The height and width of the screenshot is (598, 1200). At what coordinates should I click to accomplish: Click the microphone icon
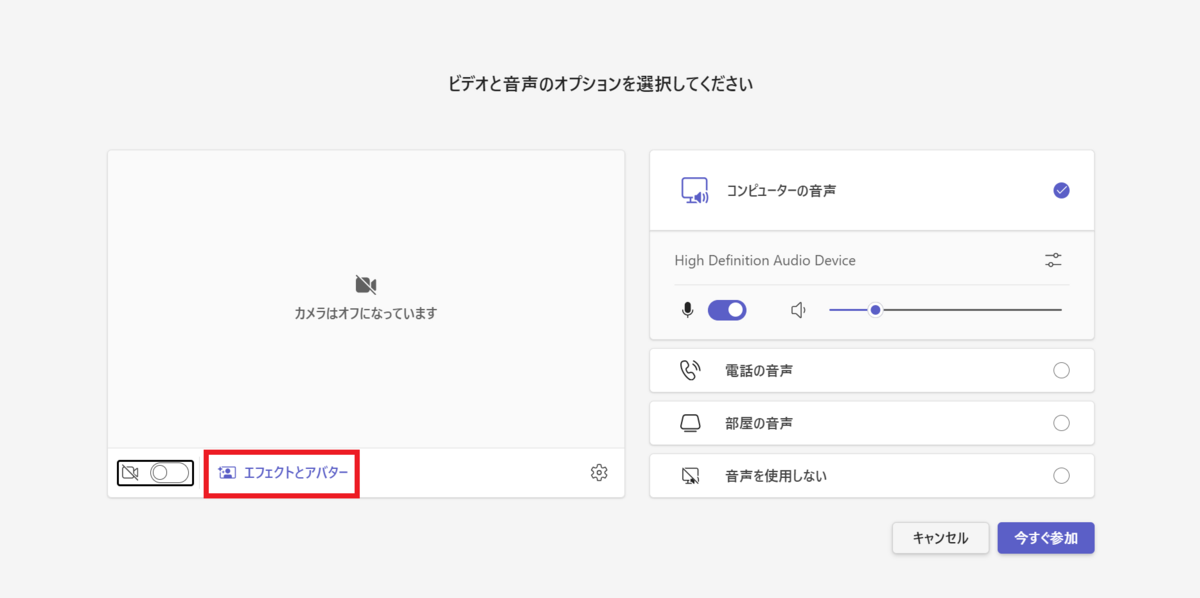(x=687, y=310)
